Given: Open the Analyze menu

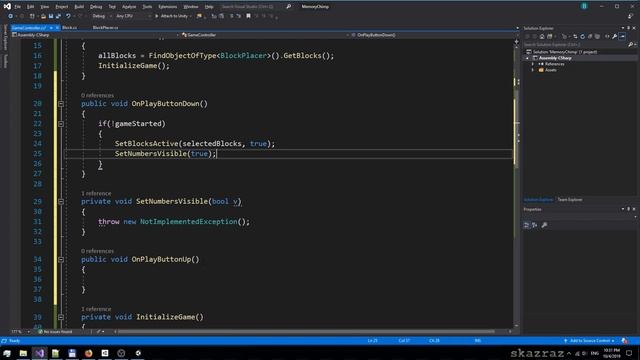Looking at the screenshot, I should coord(129,7).
